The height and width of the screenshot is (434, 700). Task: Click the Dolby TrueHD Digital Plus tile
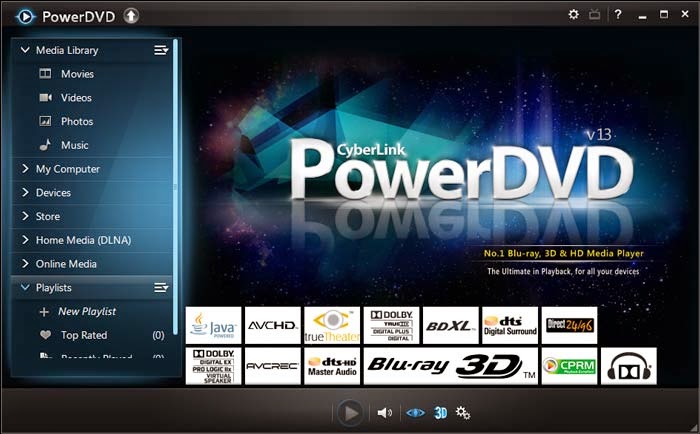click(x=391, y=325)
